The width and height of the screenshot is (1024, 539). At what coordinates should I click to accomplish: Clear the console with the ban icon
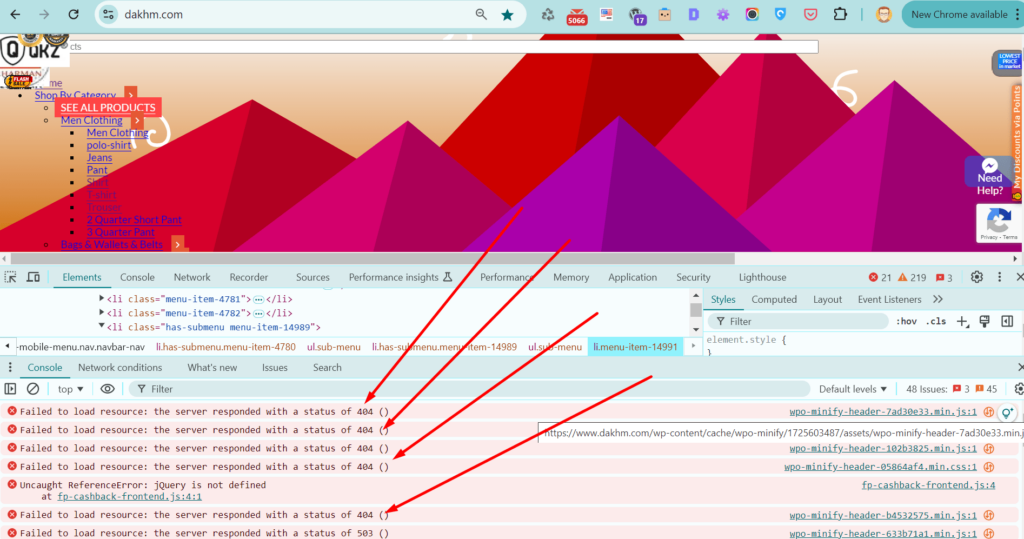coord(33,389)
